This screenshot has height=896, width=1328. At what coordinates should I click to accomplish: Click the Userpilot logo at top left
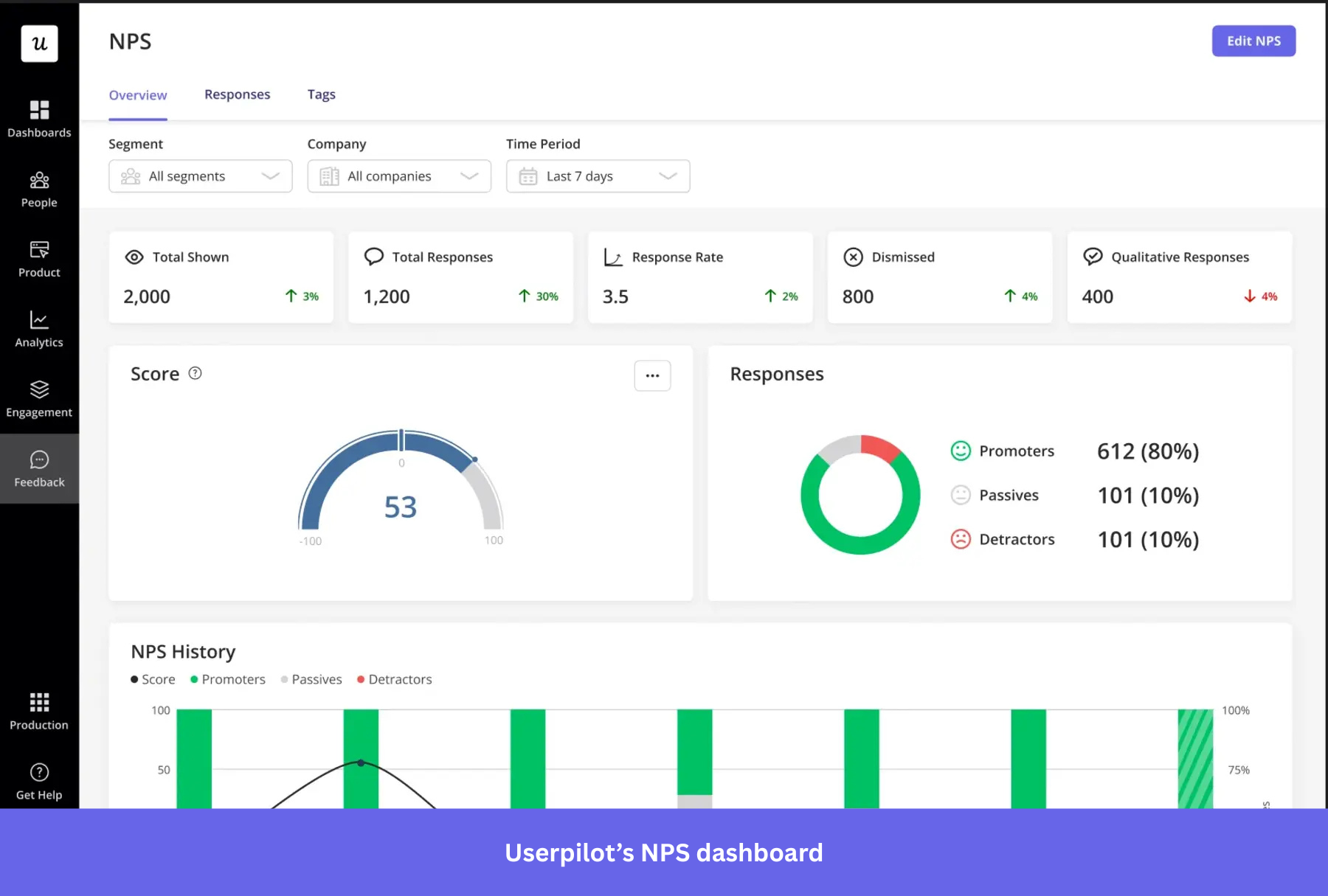[x=39, y=43]
